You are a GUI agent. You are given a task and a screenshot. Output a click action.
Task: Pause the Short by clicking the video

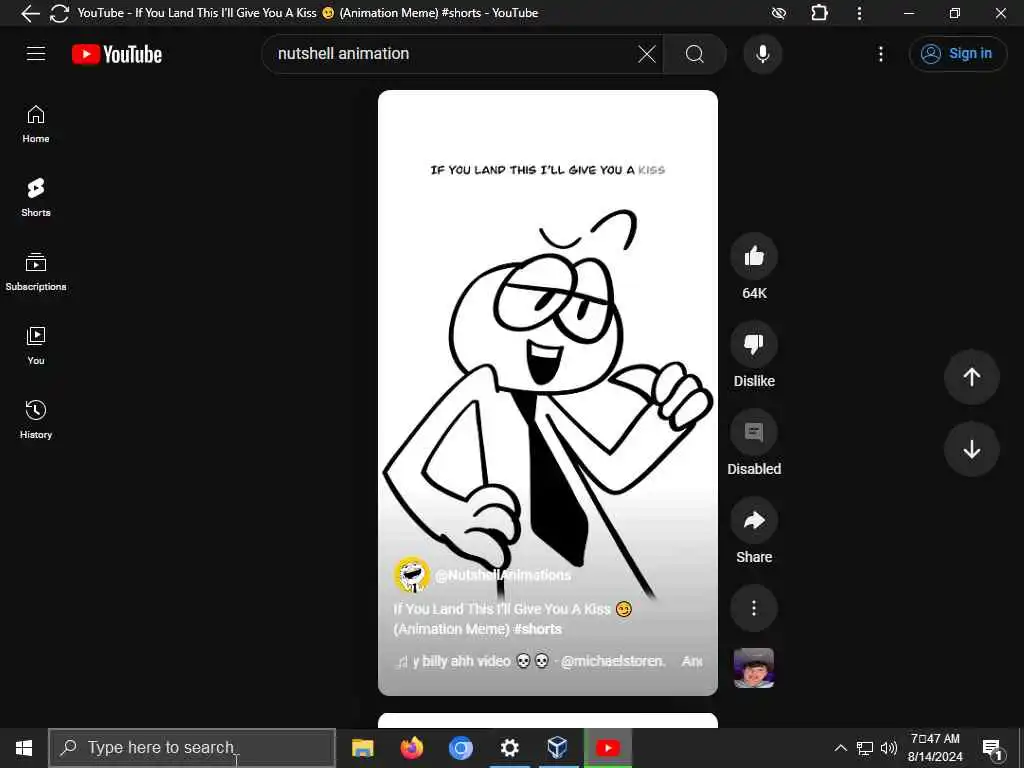547,392
